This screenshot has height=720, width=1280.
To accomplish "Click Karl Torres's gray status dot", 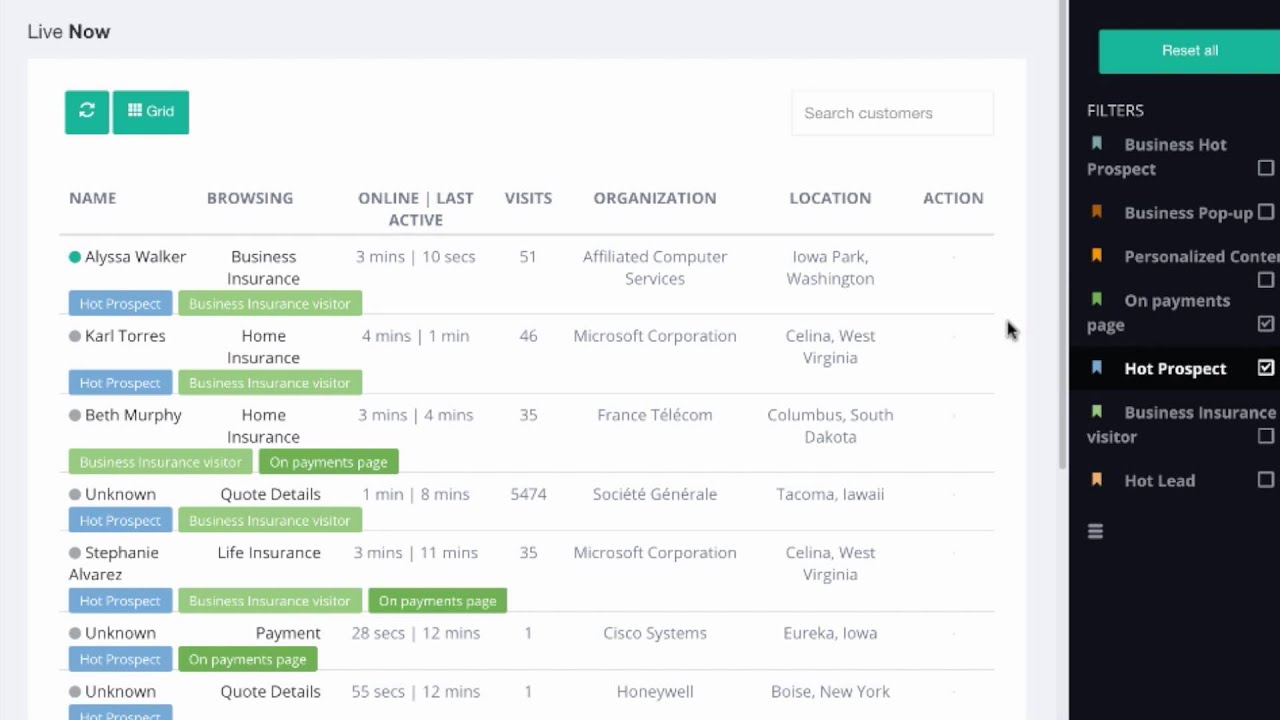I will click(x=75, y=336).
